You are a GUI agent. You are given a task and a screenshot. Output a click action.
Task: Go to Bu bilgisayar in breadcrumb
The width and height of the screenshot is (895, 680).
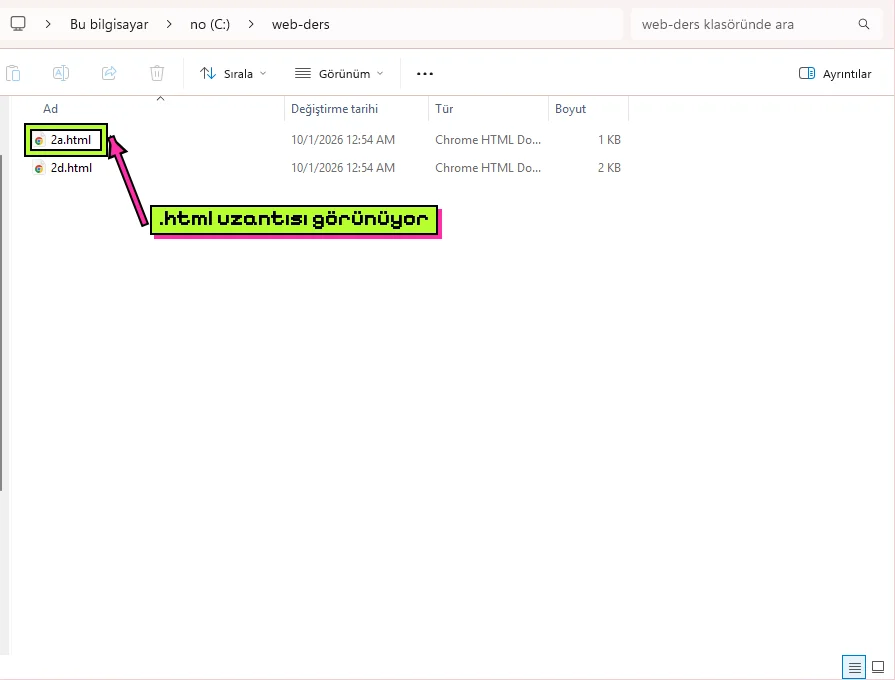click(109, 24)
